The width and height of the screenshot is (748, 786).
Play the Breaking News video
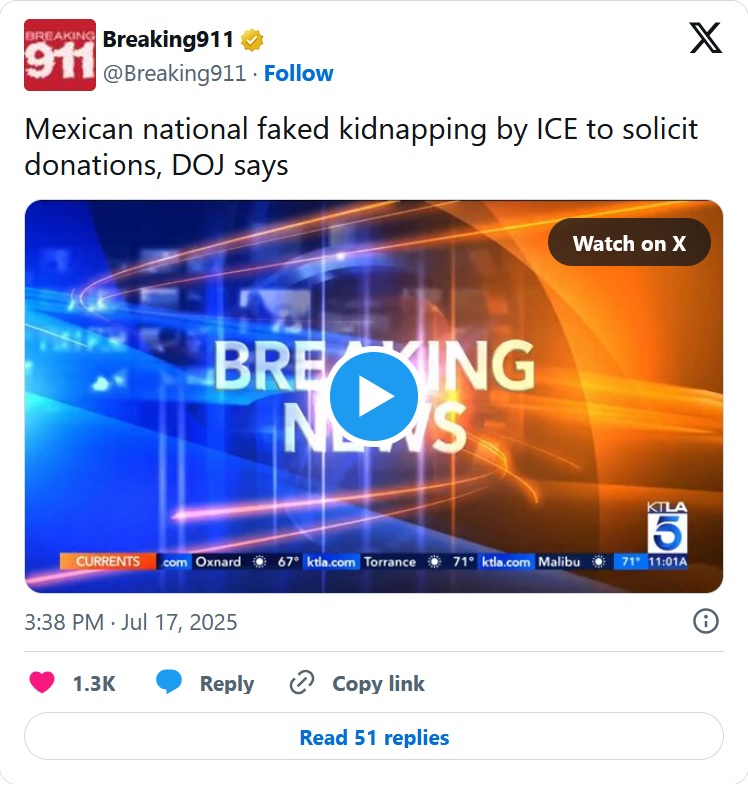(x=373, y=397)
